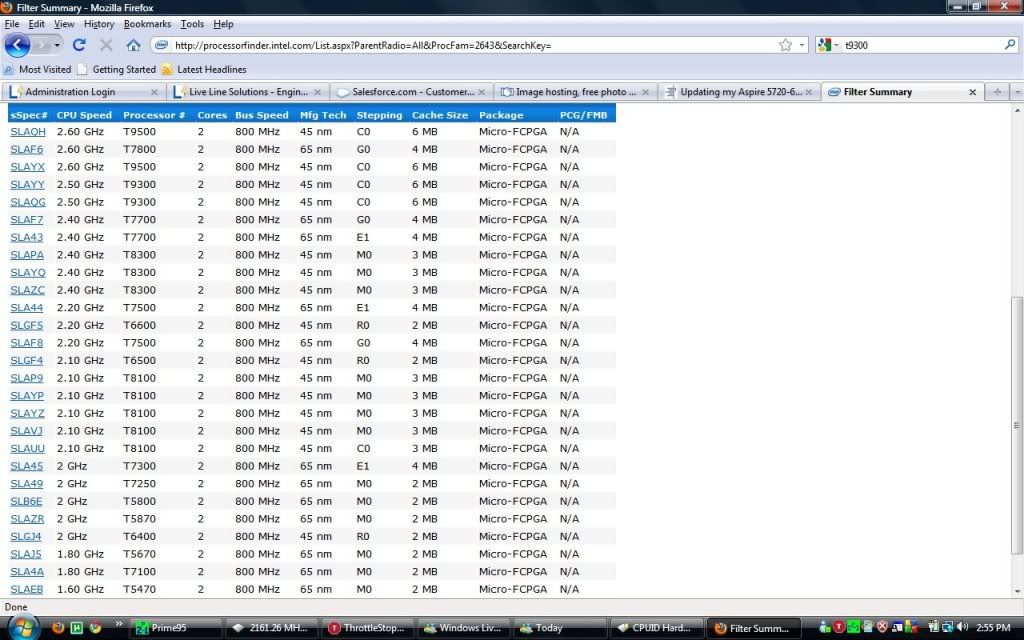This screenshot has height=640, width=1024.
Task: Click the Processor # column header
Action: (x=154, y=115)
